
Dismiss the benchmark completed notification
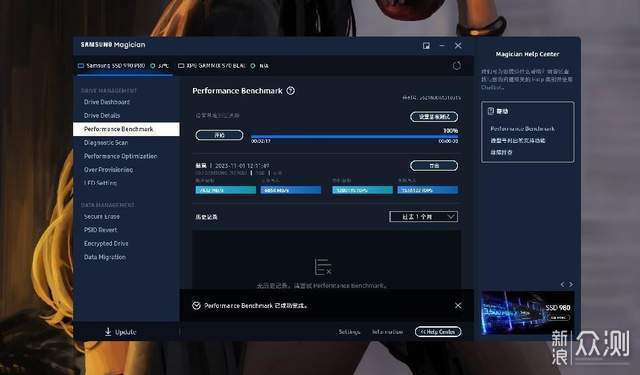click(458, 305)
